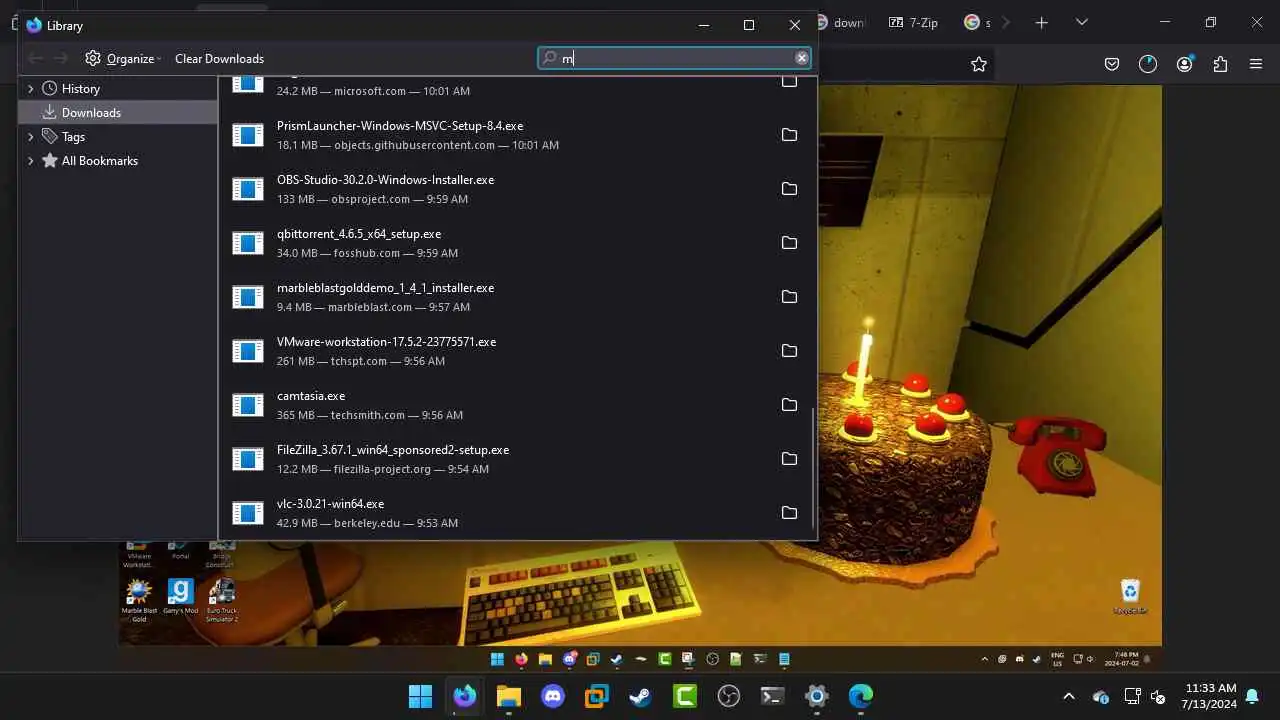Reveal marbleblastgolddemo installer folder icon
Screen dimensions: 1280x720
[x=789, y=297]
